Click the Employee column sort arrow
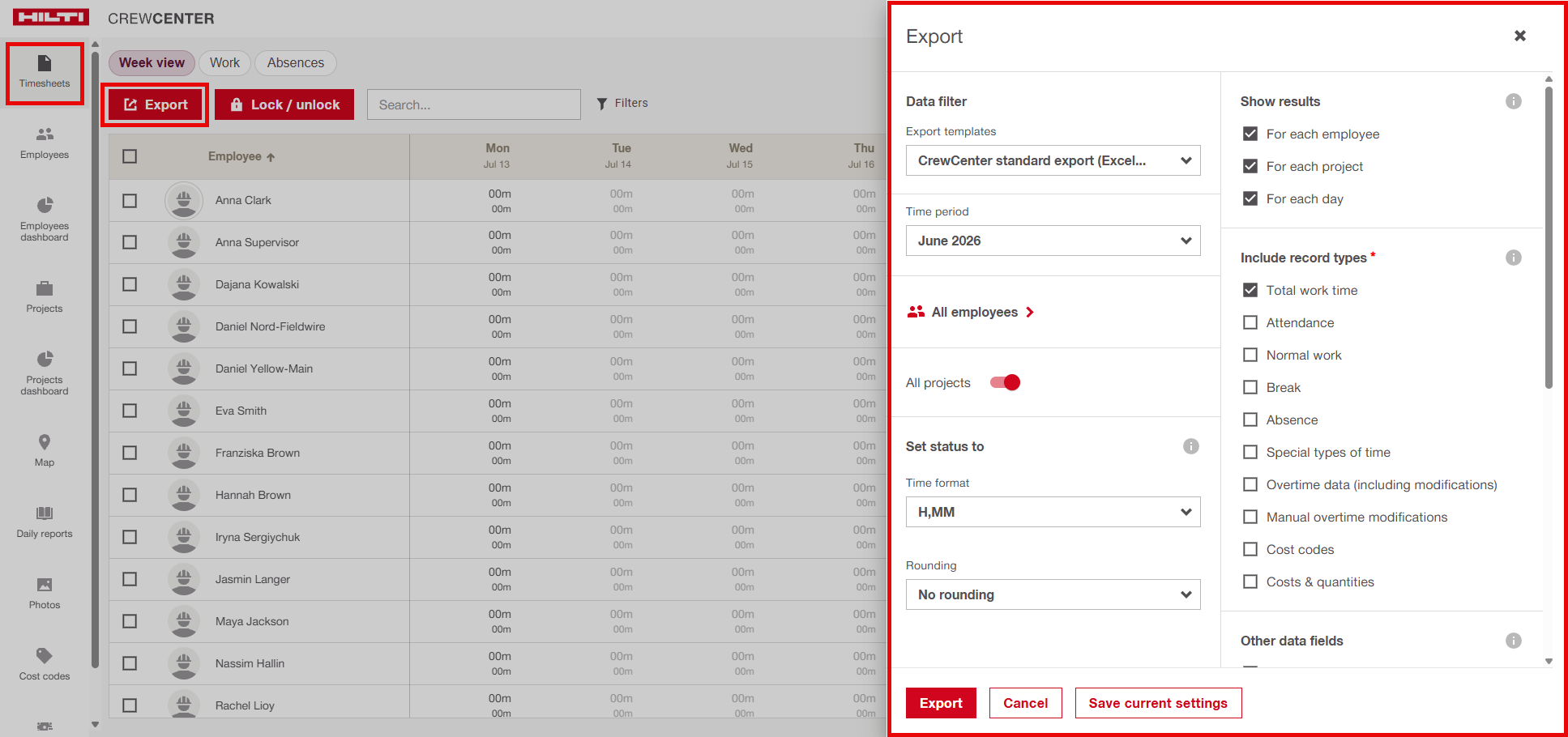Image resolution: width=1568 pixels, height=737 pixels. tap(271, 157)
